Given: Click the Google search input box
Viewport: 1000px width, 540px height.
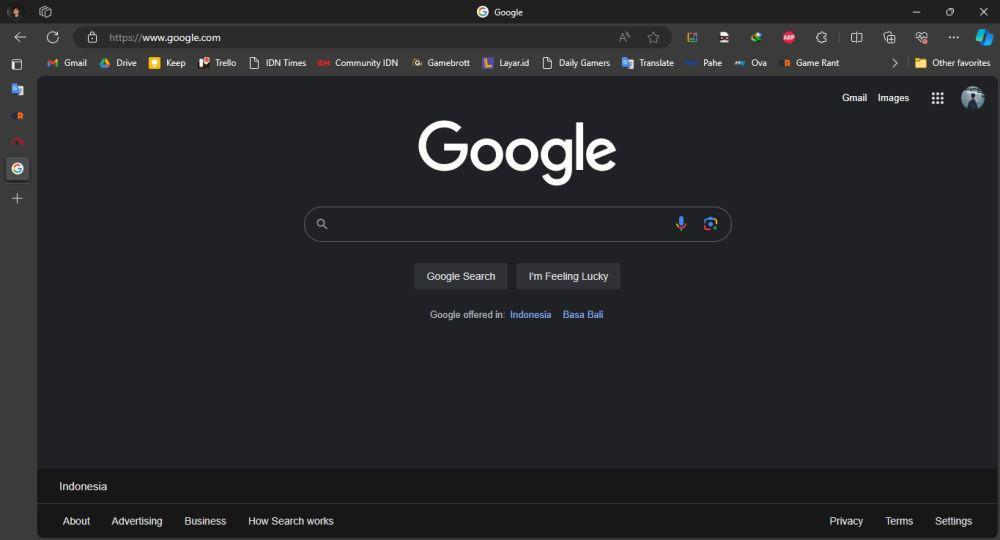Looking at the screenshot, I should [517, 224].
